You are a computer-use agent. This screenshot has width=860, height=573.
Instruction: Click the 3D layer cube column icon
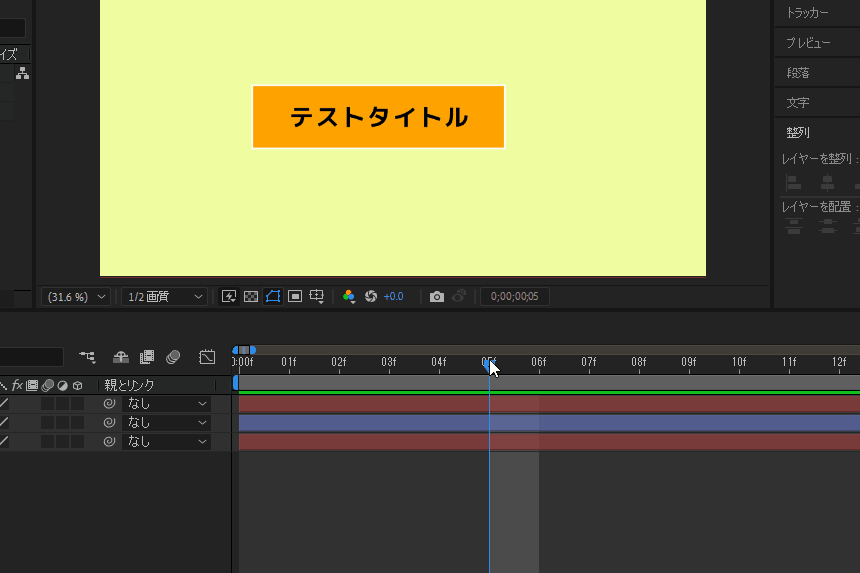tap(77, 385)
